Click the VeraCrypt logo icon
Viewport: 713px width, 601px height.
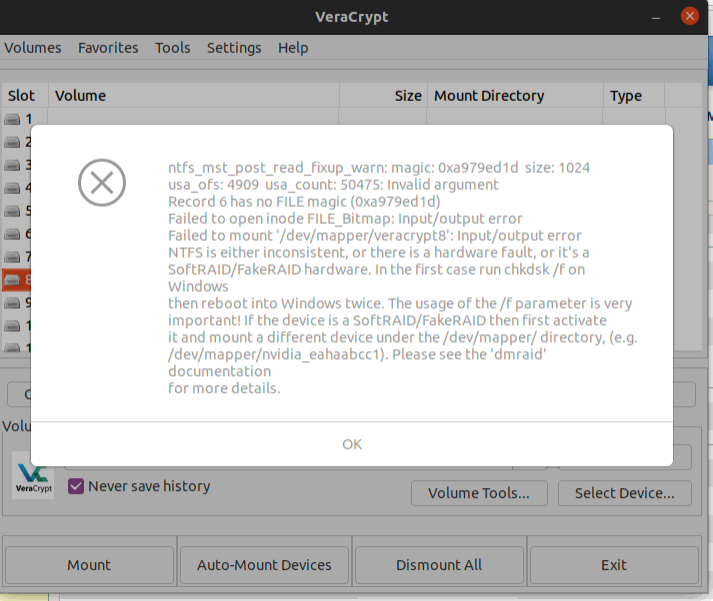click(x=33, y=476)
